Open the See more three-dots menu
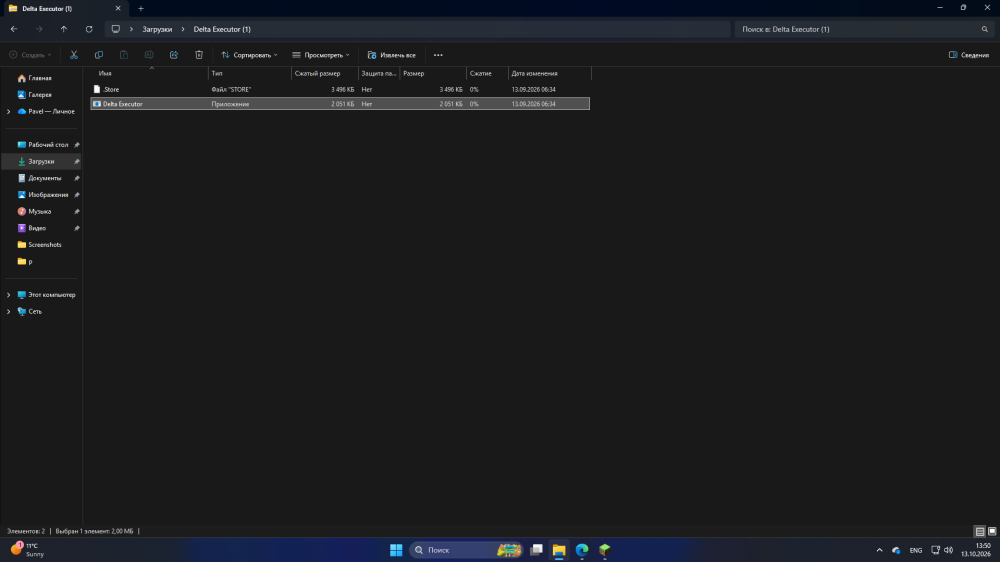The height and width of the screenshot is (562, 1000). point(438,55)
